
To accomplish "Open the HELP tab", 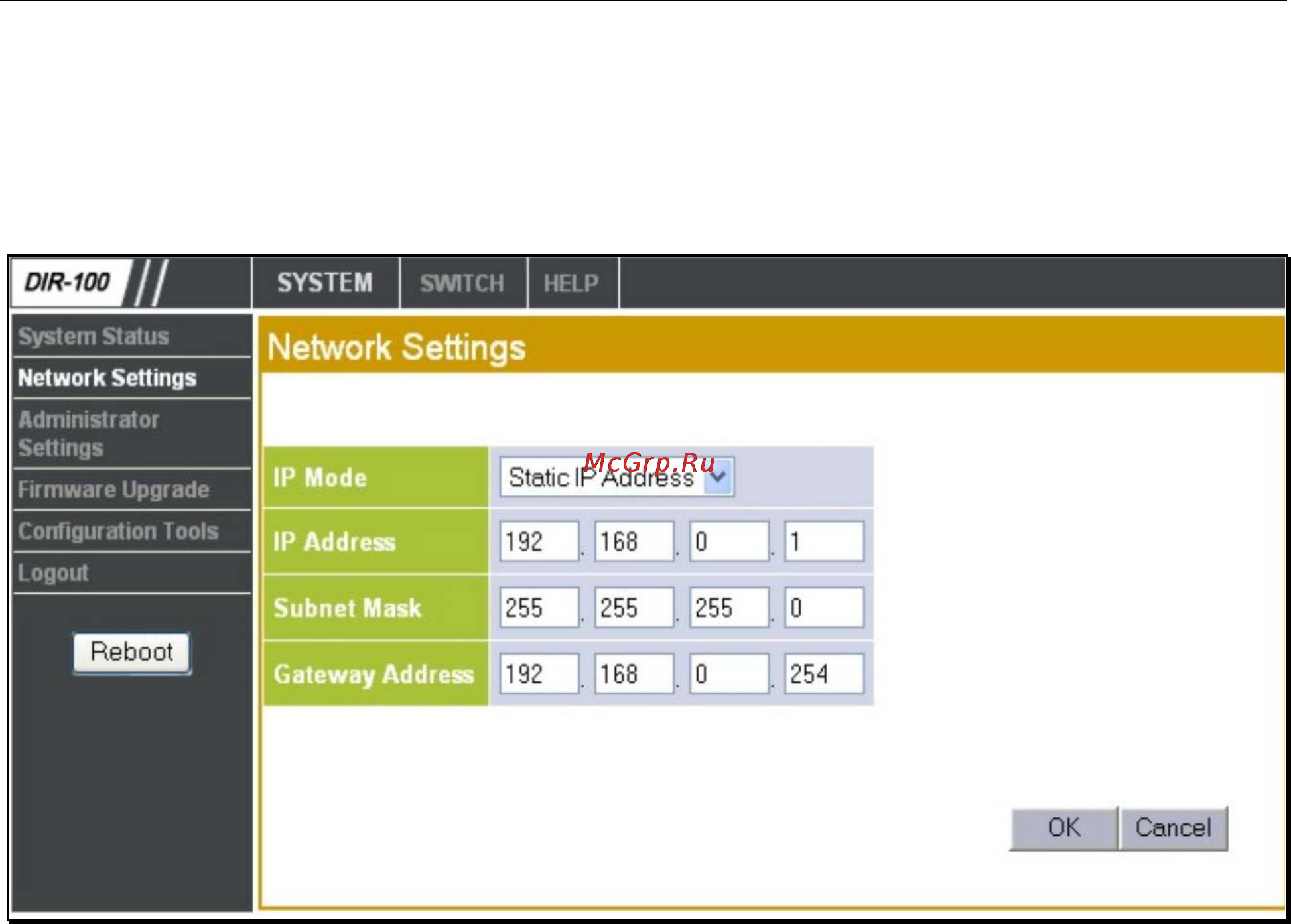I will 572,283.
